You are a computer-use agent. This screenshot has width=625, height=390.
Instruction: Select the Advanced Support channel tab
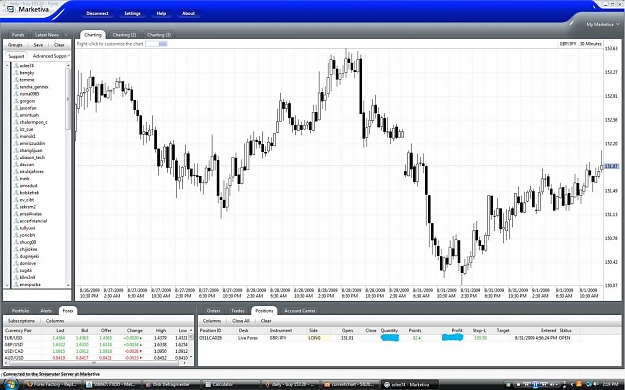(x=49, y=56)
